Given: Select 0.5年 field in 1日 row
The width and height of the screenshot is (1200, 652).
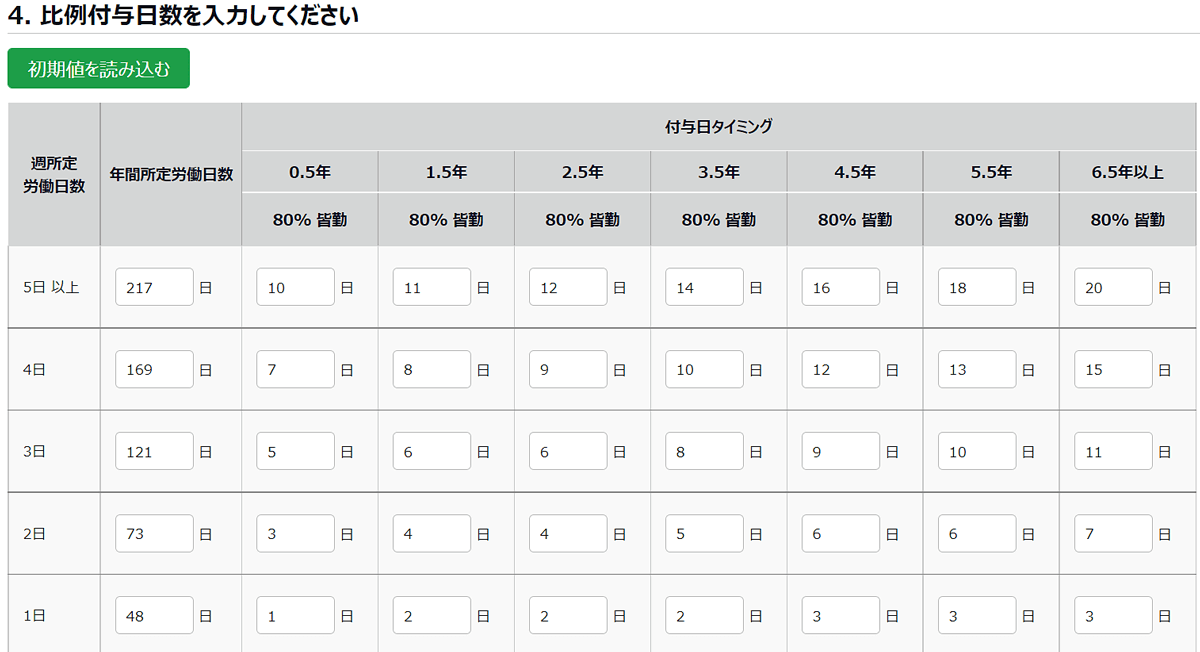Looking at the screenshot, I should (296, 615).
